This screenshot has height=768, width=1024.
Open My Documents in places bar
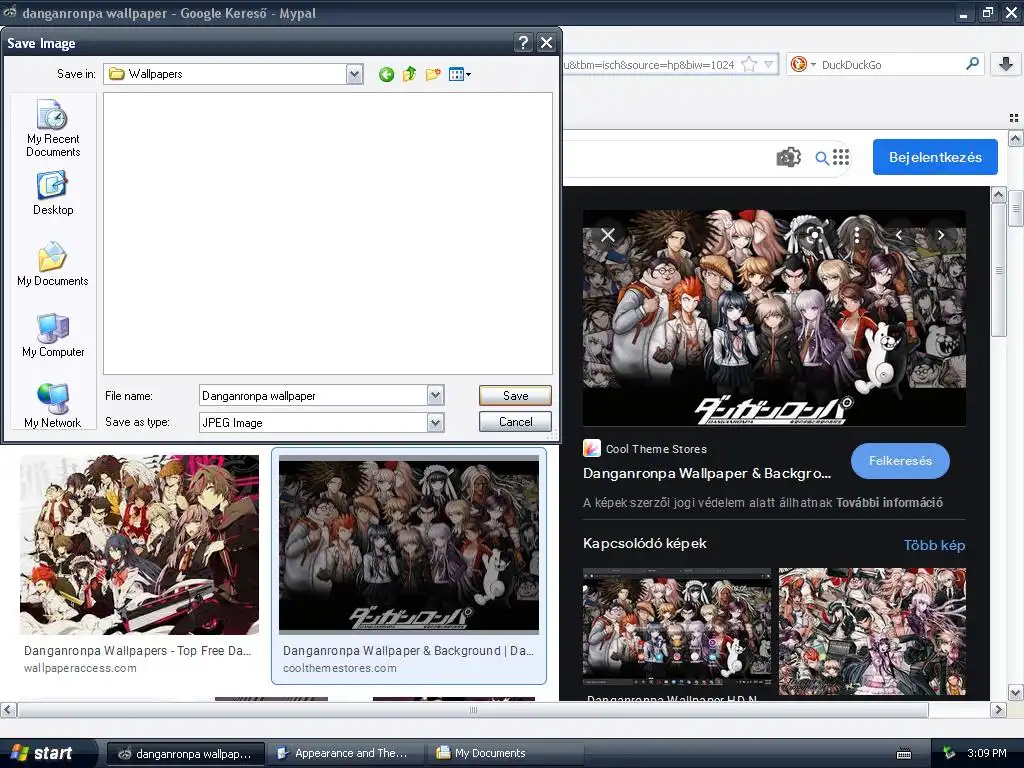click(53, 264)
